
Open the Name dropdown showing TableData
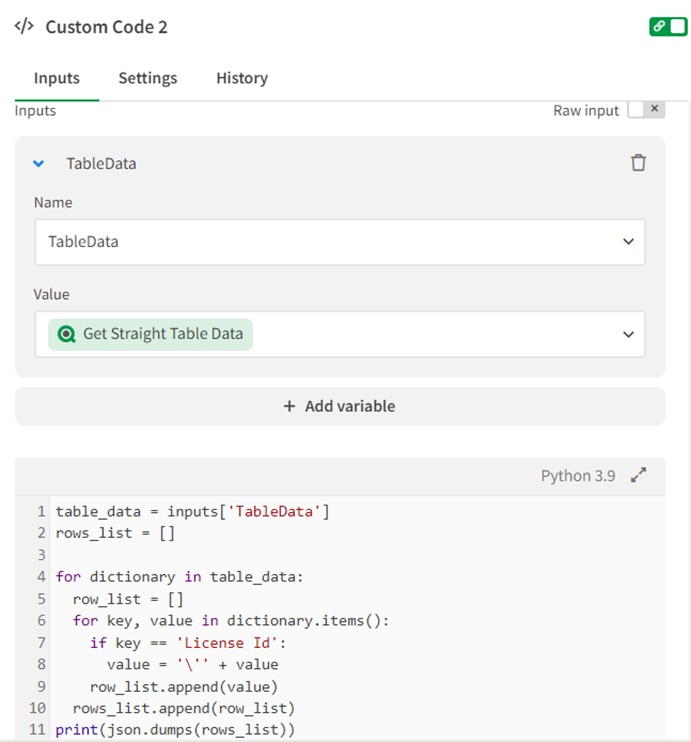(340, 242)
